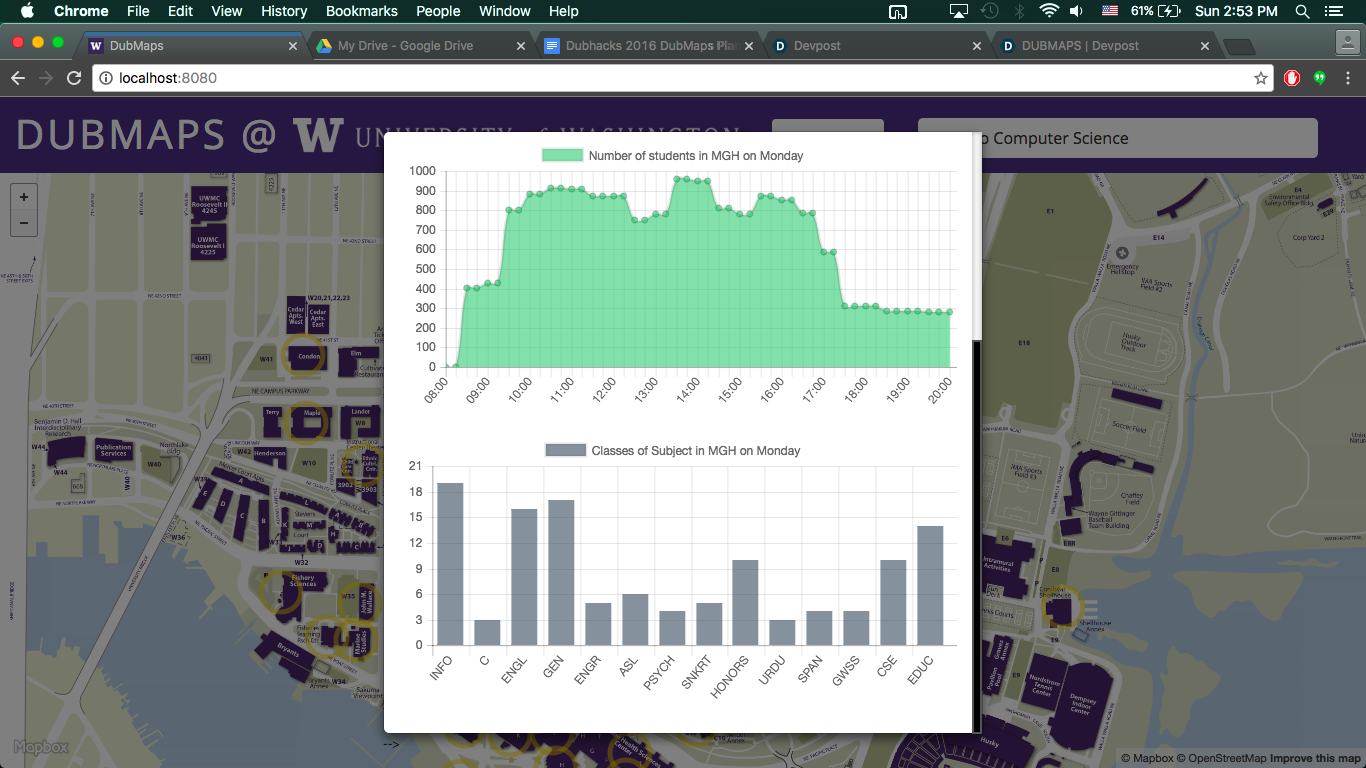Open the History menu

pyautogui.click(x=284, y=11)
